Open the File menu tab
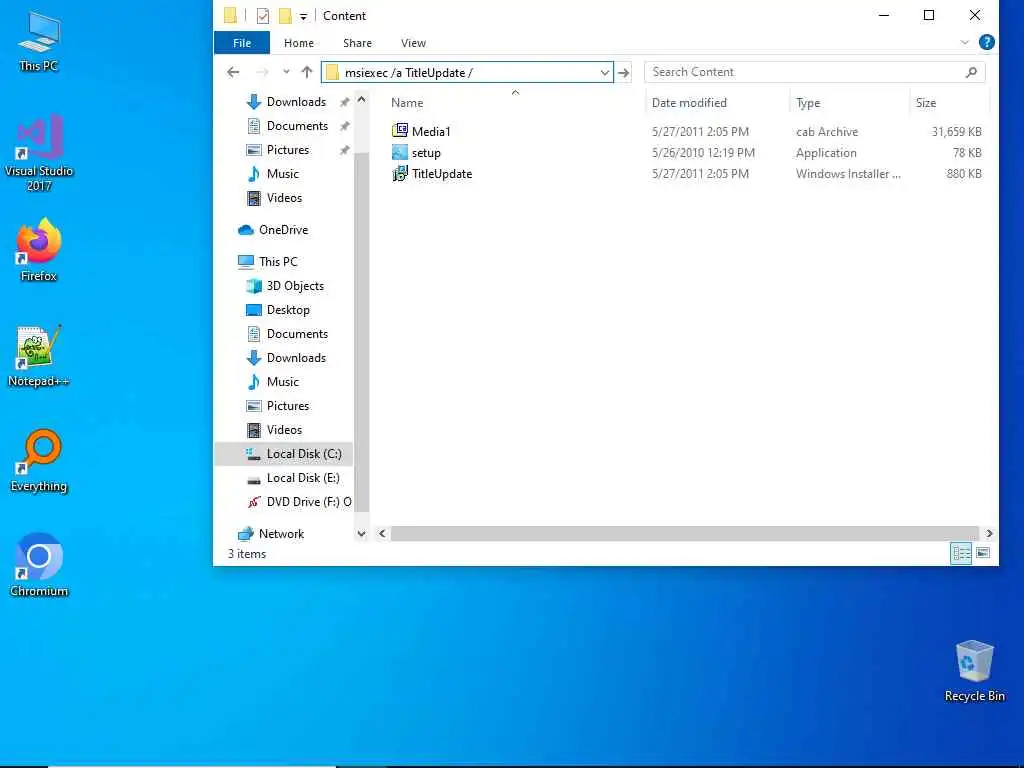 pyautogui.click(x=242, y=42)
